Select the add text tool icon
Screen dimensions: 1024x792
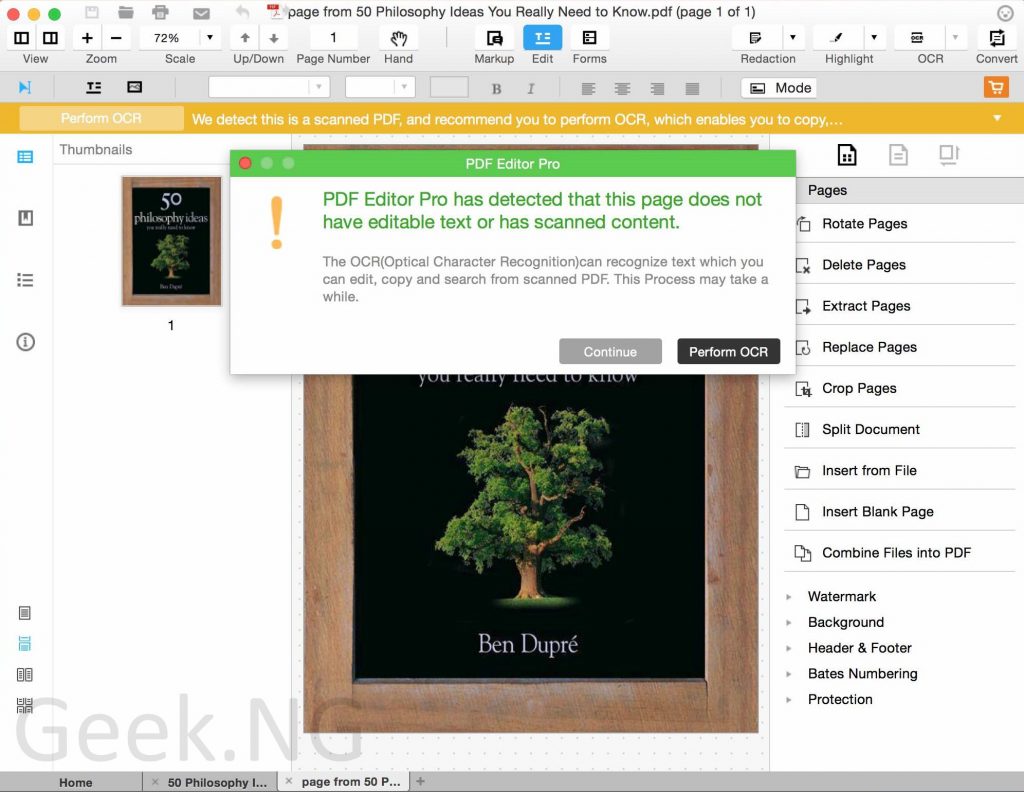click(x=94, y=87)
